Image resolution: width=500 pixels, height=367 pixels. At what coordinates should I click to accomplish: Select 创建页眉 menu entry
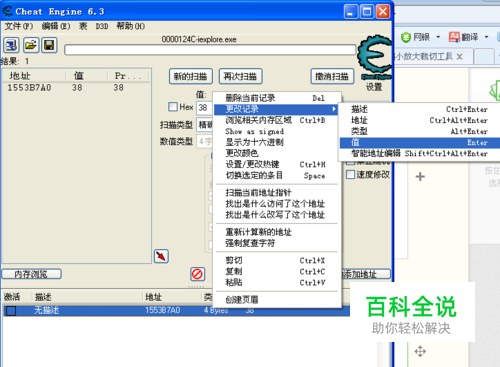pyautogui.click(x=276, y=300)
